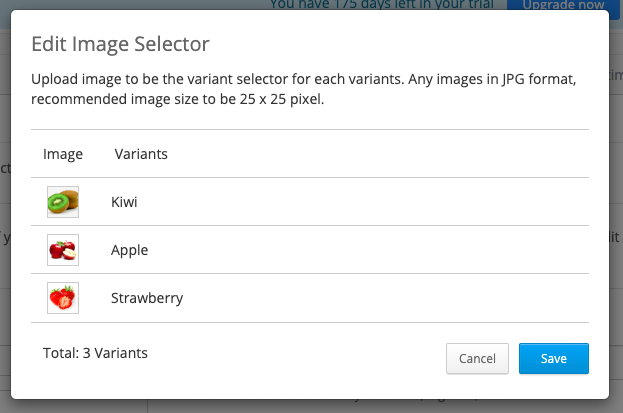Save the image selector changes
The width and height of the screenshot is (623, 413).
(553, 359)
